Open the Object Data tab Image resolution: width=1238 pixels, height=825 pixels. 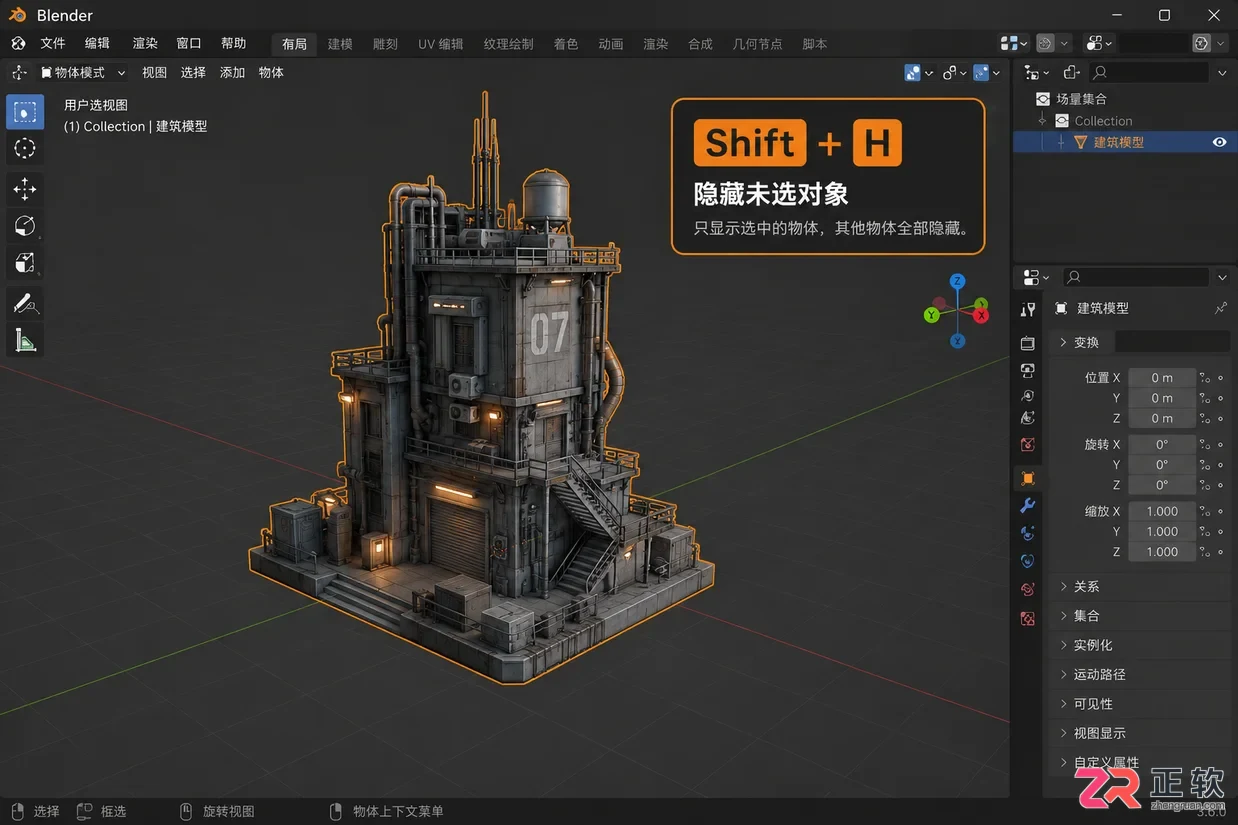[x=1027, y=619]
